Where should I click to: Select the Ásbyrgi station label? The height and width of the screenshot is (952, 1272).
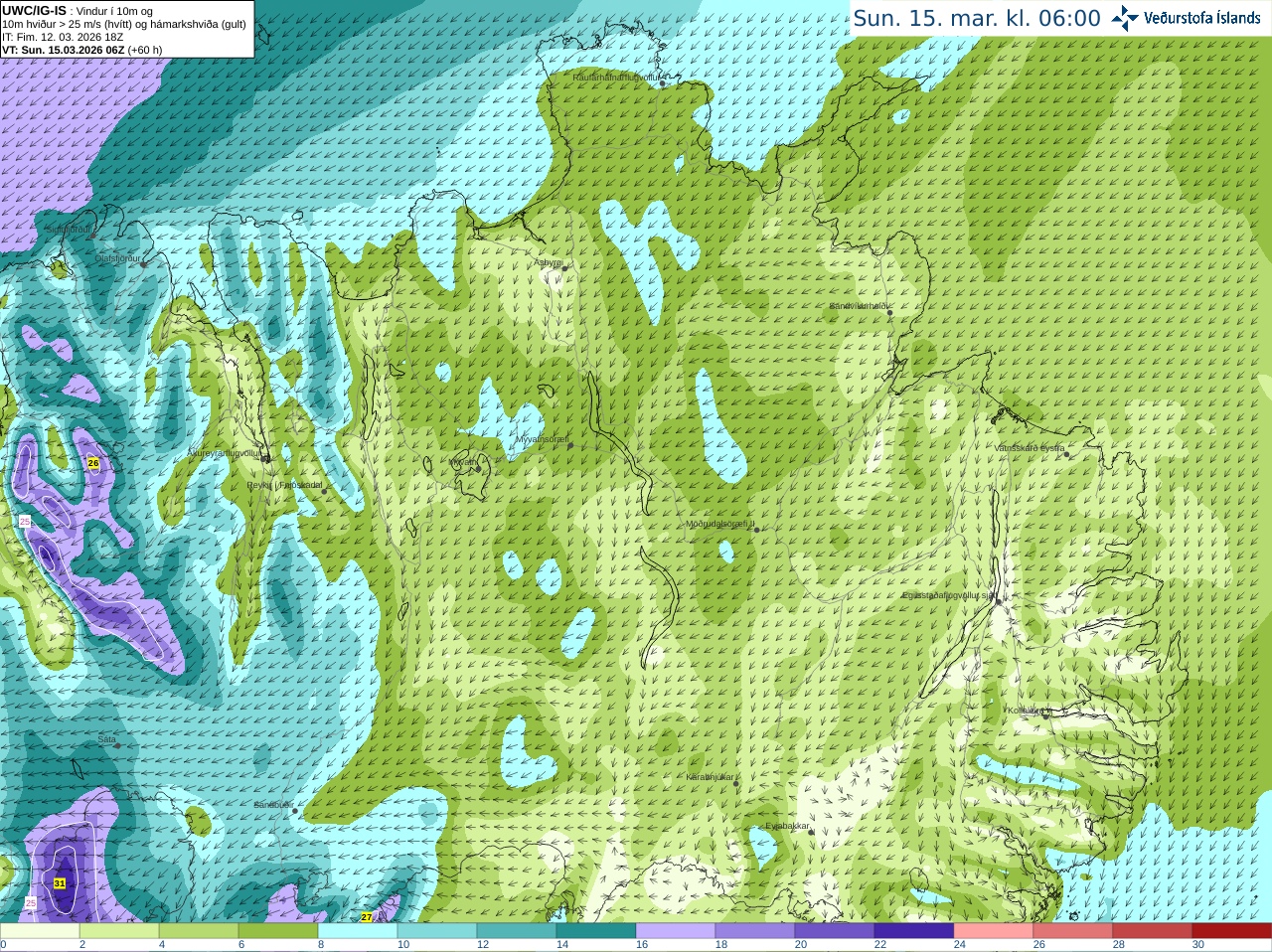click(x=549, y=262)
